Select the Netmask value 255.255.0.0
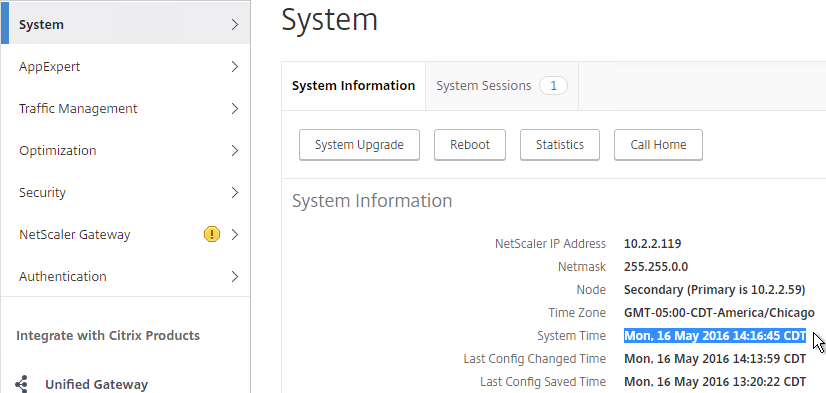 (656, 267)
